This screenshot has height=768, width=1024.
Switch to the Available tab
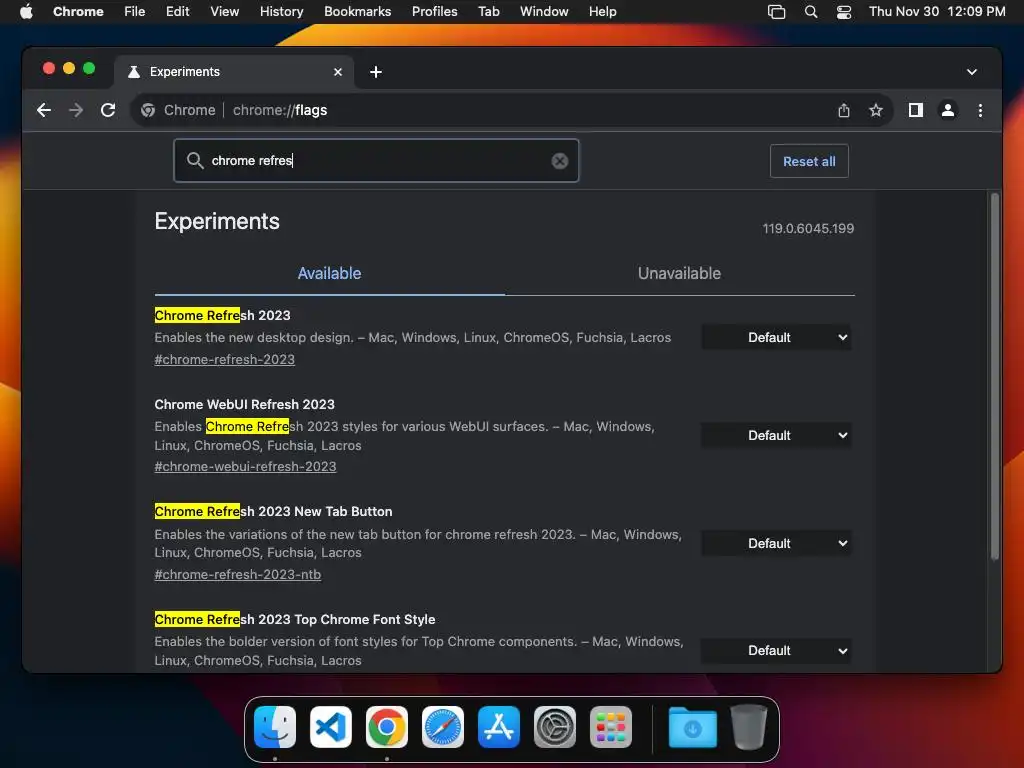coord(329,274)
